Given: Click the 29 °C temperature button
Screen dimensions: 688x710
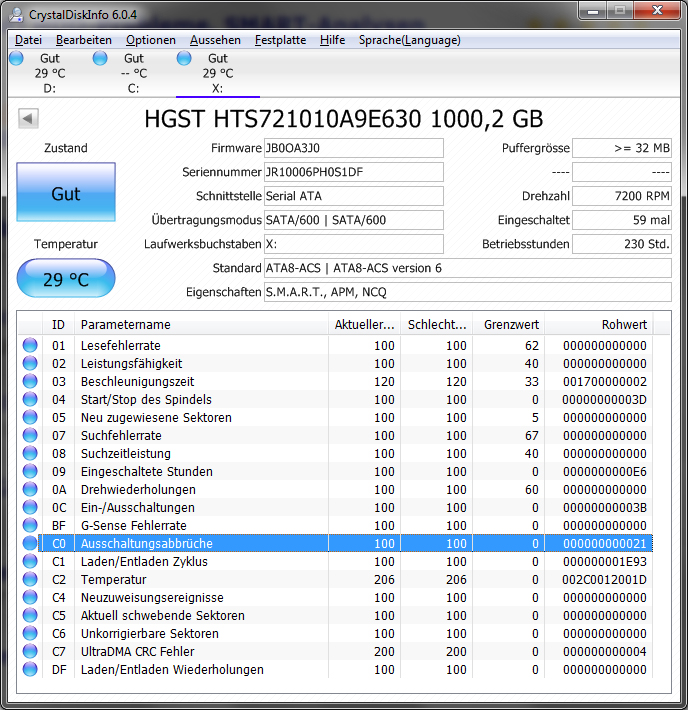Looking at the screenshot, I should click(x=66, y=278).
